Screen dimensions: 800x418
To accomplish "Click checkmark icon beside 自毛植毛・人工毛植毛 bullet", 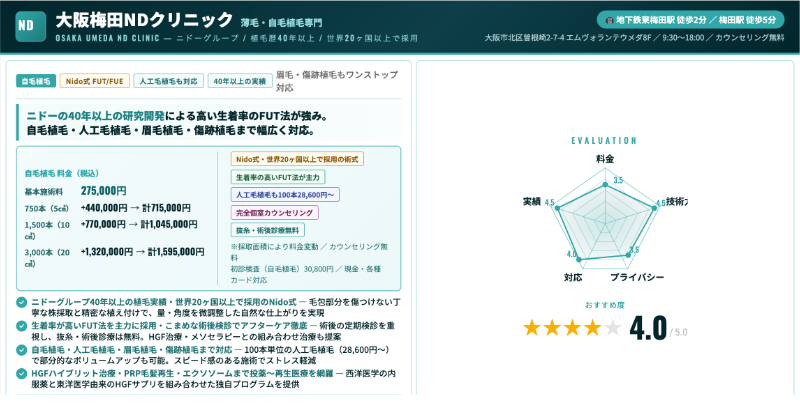I will tap(22, 350).
